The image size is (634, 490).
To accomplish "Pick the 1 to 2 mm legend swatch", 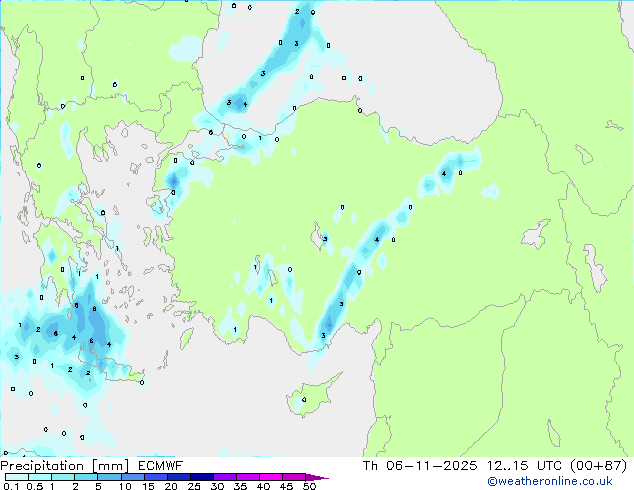I will coord(63,477).
